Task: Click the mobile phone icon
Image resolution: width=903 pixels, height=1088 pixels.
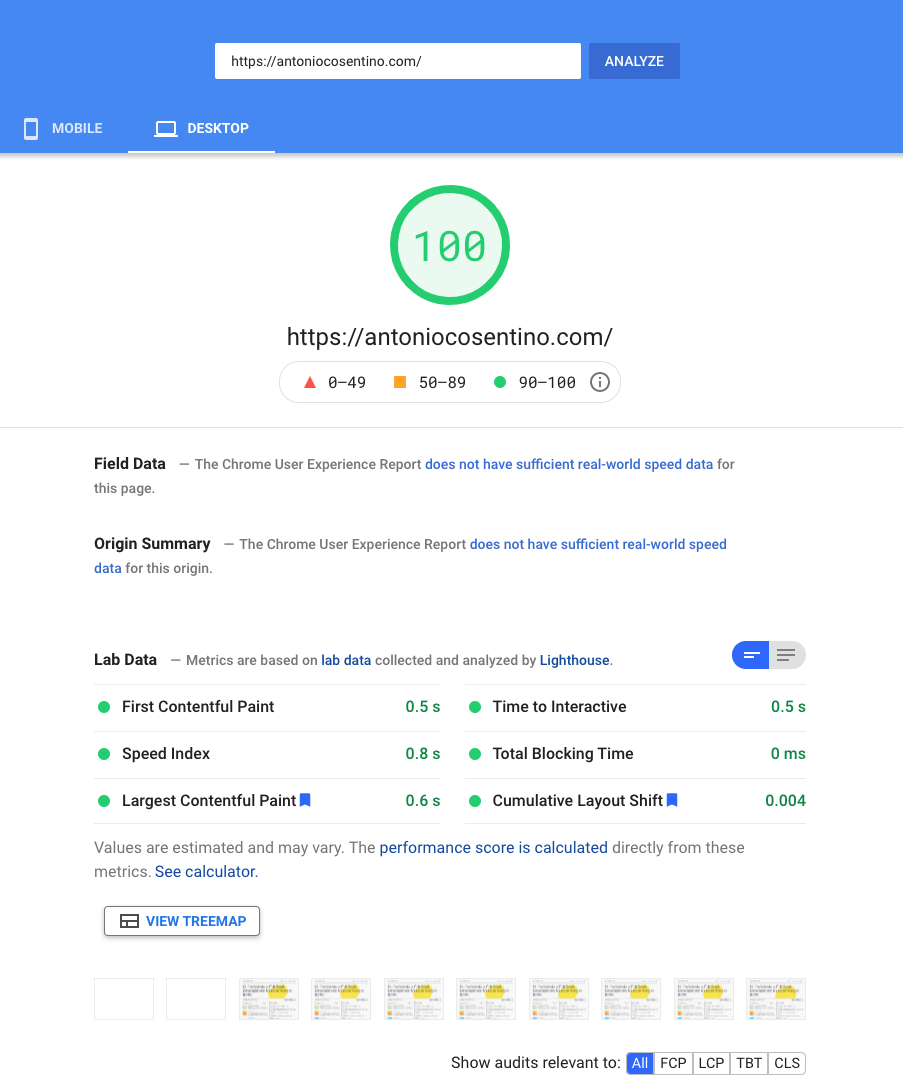Action: point(31,128)
